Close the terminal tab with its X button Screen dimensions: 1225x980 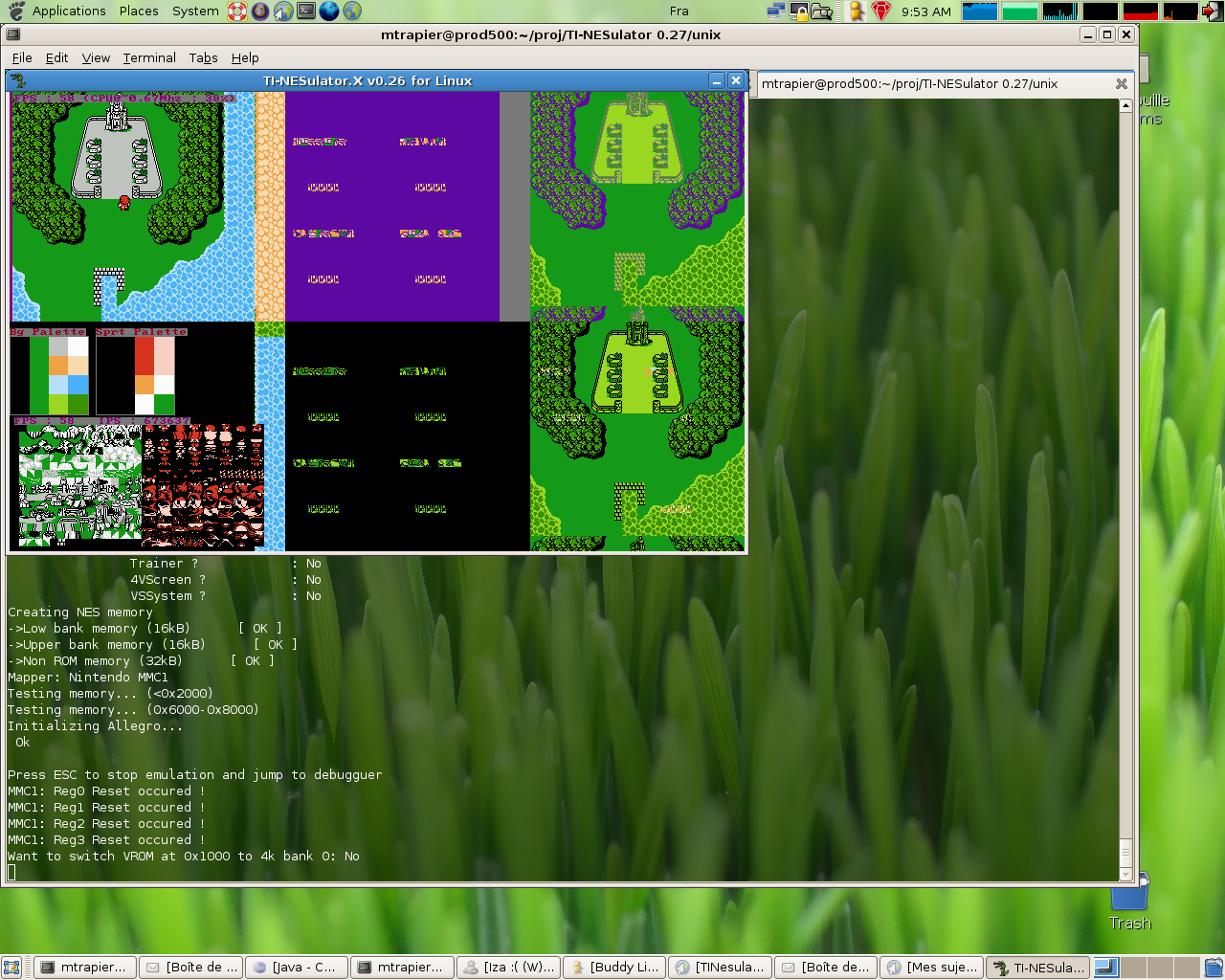tap(1122, 84)
